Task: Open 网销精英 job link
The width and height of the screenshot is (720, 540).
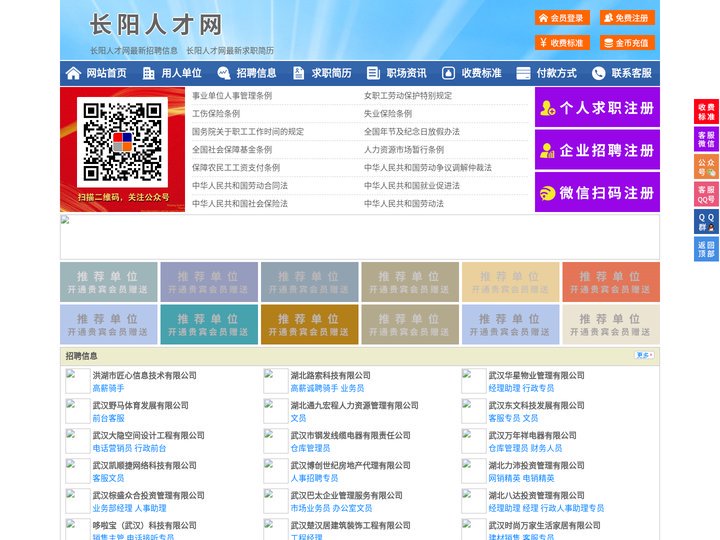Action: [504, 478]
